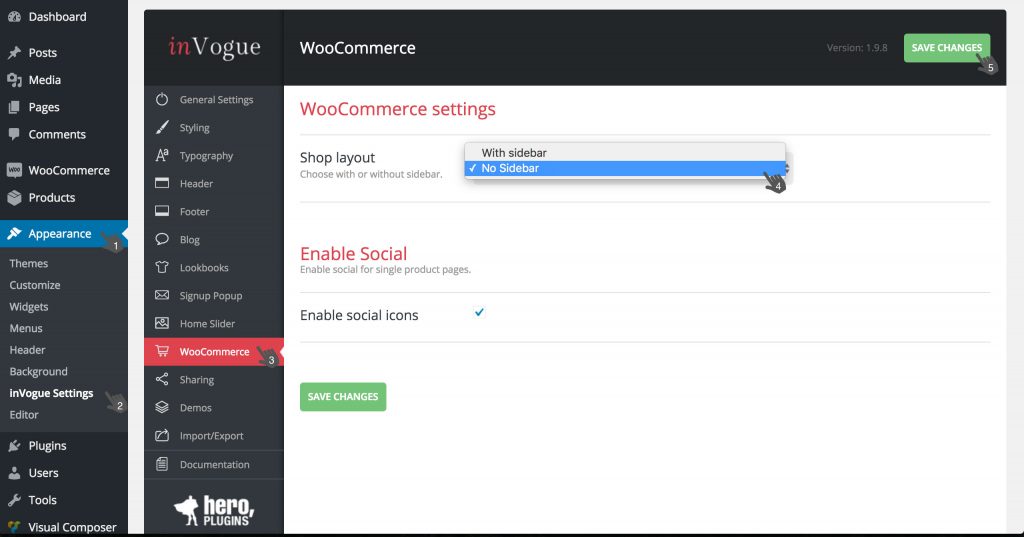Open Customize under Appearance
The image size is (1024, 537).
pos(35,285)
